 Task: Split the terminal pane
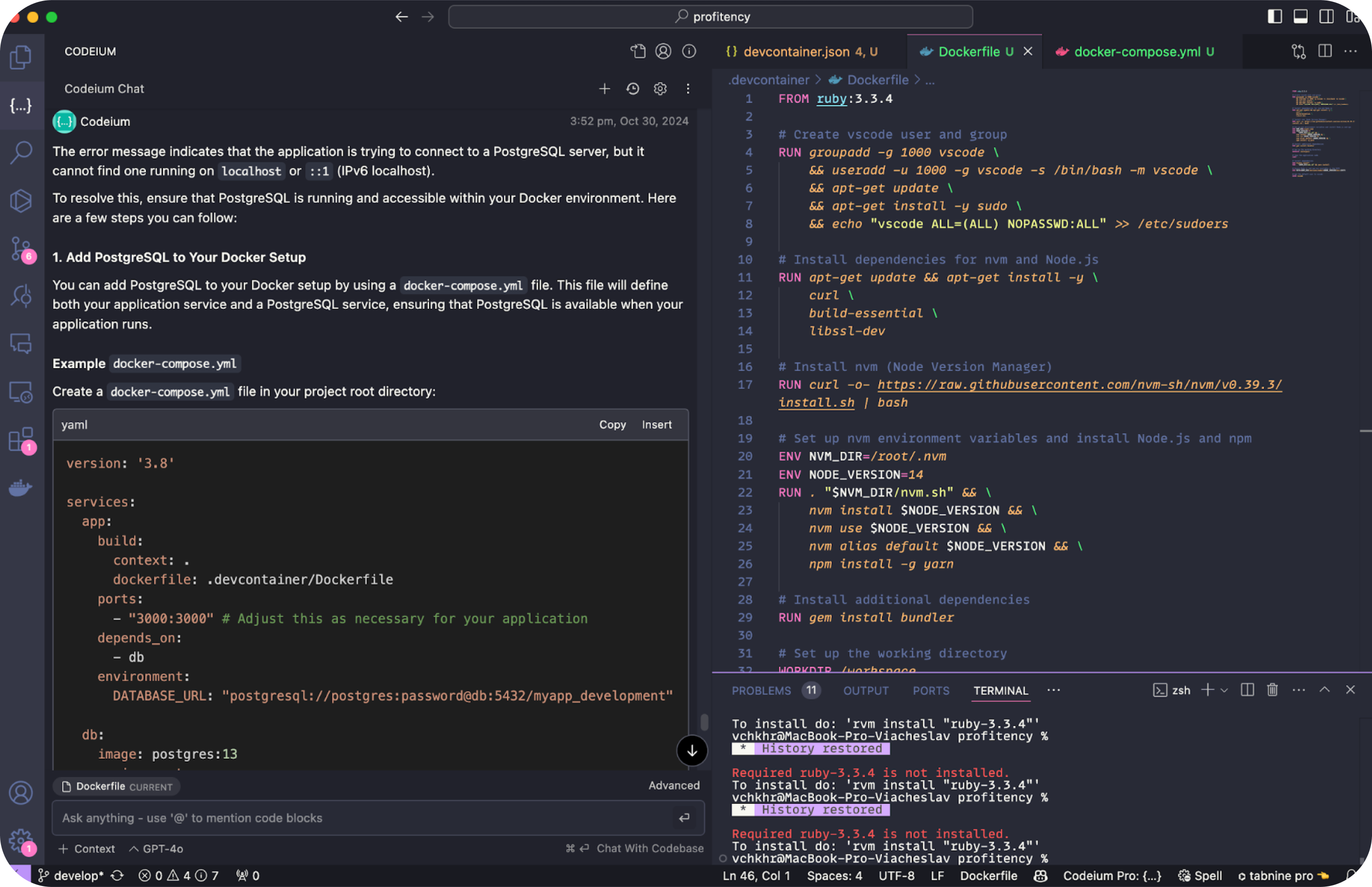[x=1247, y=690]
